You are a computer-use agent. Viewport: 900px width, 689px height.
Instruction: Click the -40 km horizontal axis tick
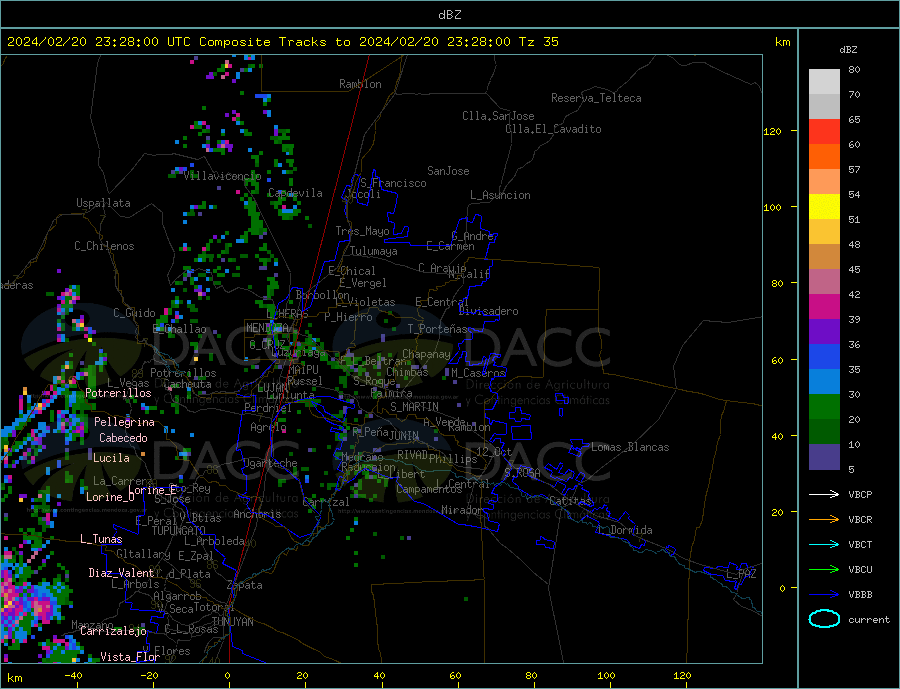73,676
